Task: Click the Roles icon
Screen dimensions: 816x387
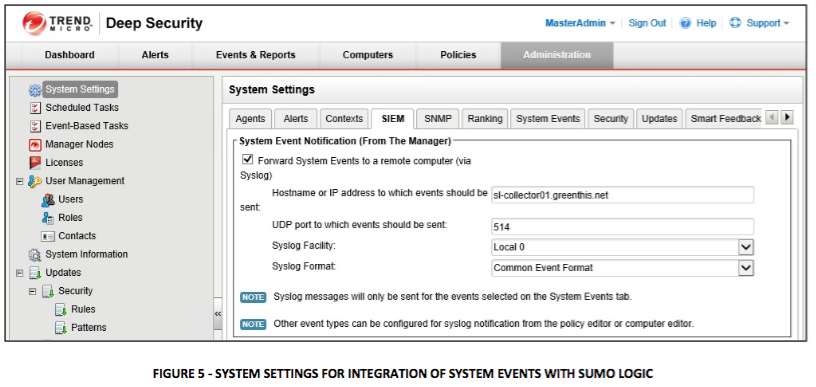Action: (x=48, y=218)
